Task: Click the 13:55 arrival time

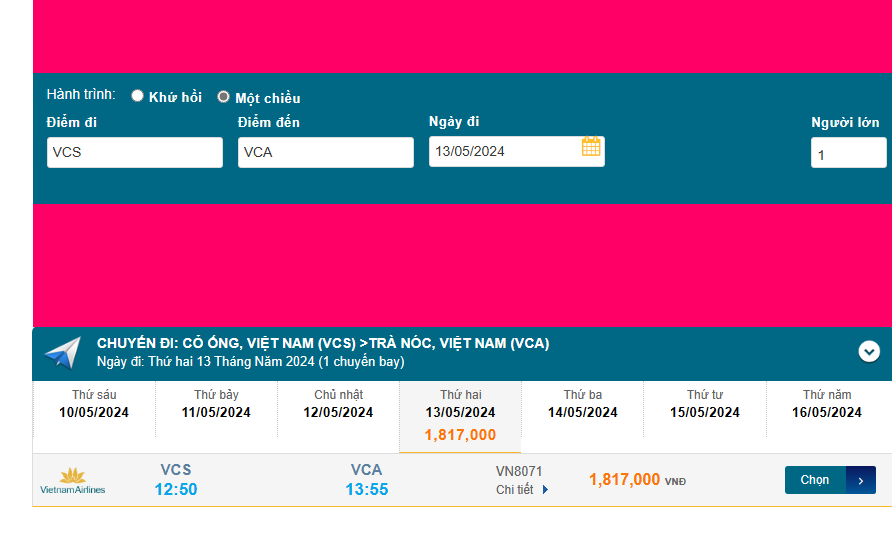Action: pyautogui.click(x=367, y=489)
